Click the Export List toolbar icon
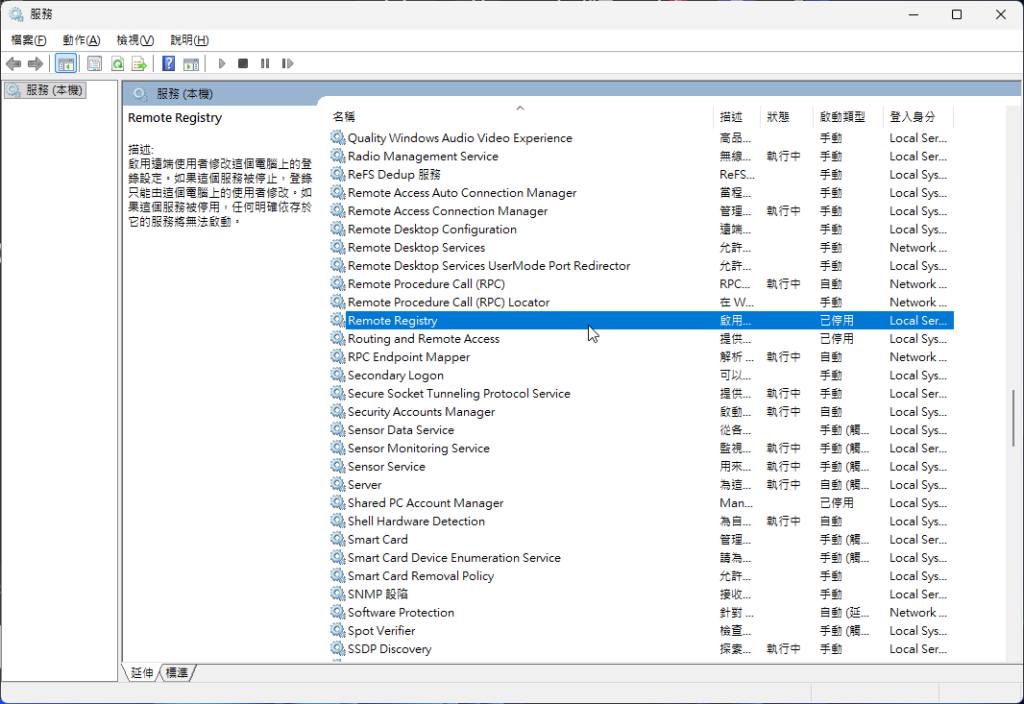Screen dimensions: 1024x704 tap(140, 64)
